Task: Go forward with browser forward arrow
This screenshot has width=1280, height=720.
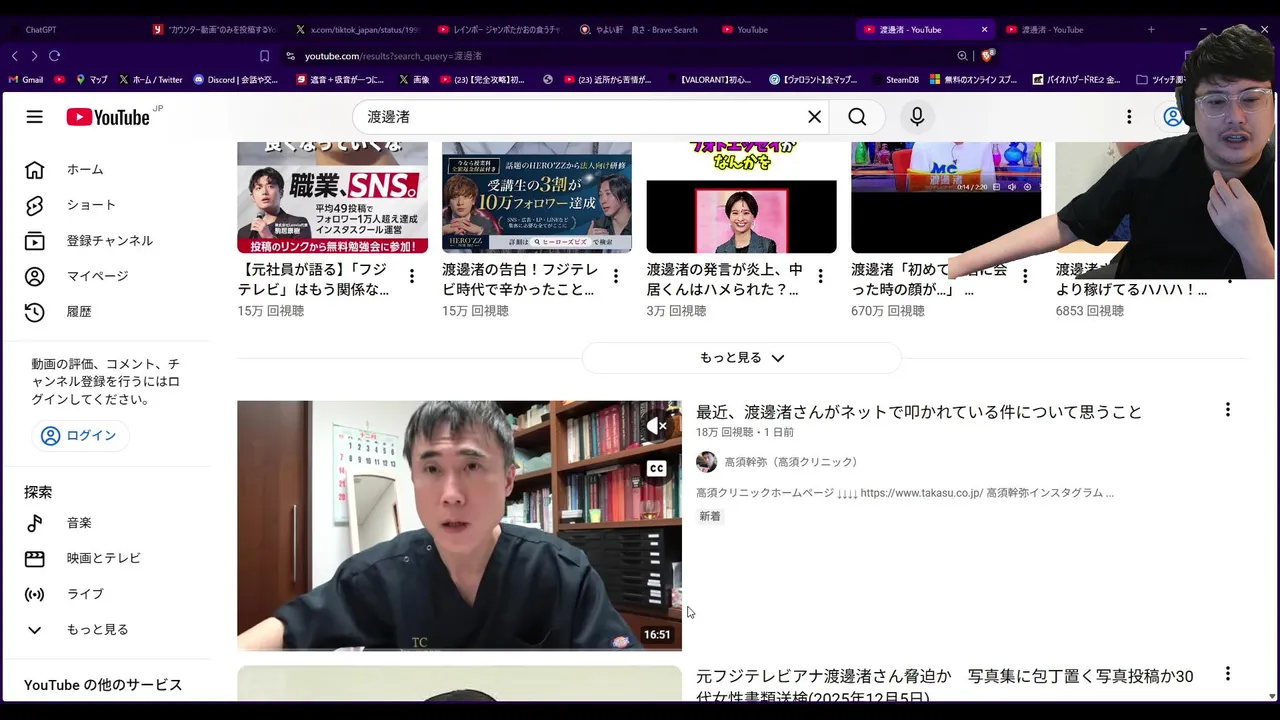Action: (x=34, y=56)
